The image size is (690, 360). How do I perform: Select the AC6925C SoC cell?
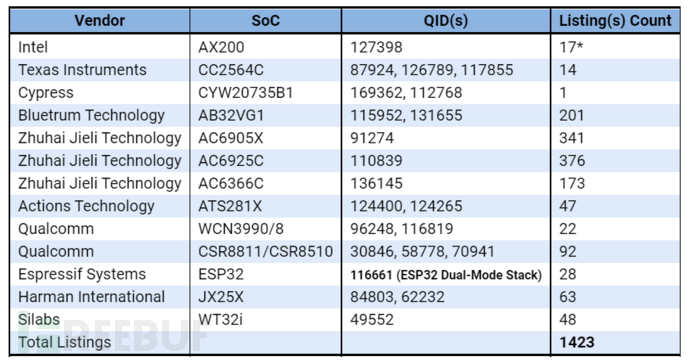(x=265, y=161)
